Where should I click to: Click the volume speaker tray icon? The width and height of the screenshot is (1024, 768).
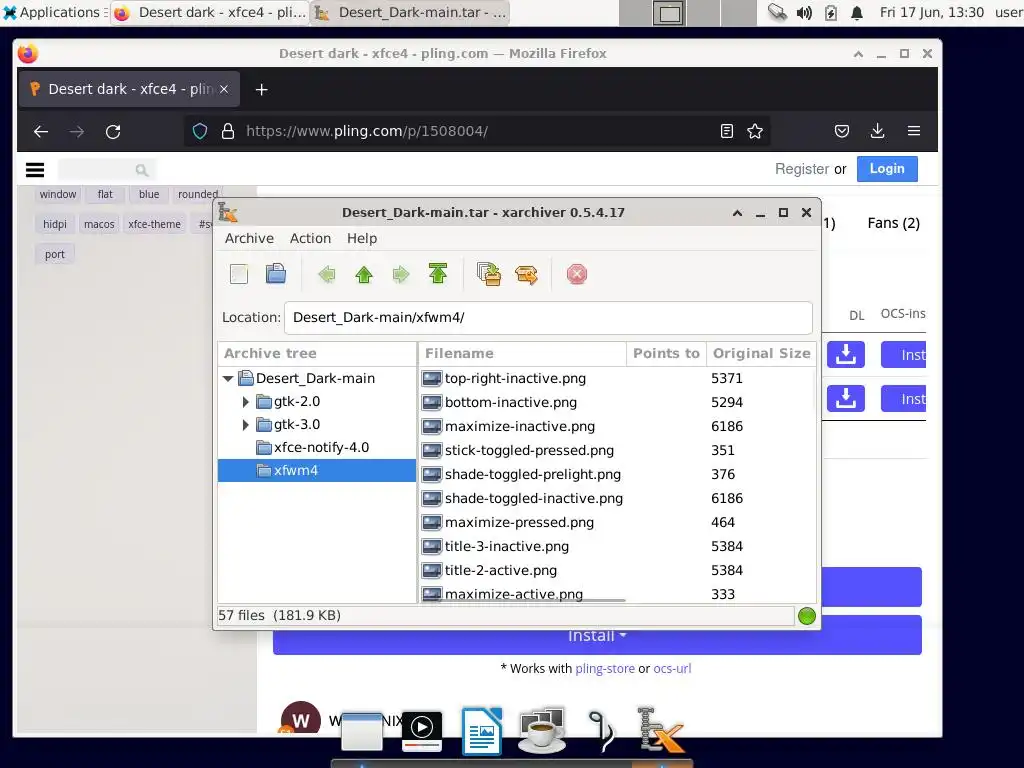[804, 12]
